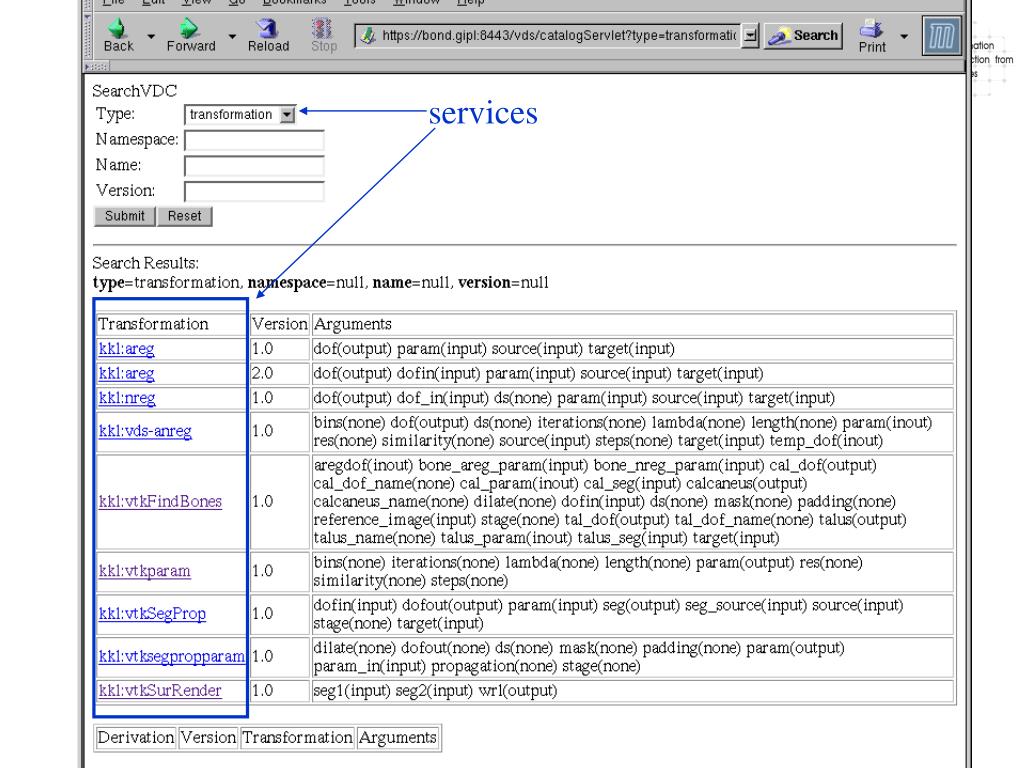
Task: Open the kkl:vds-anreg transformation link
Action: 145,431
